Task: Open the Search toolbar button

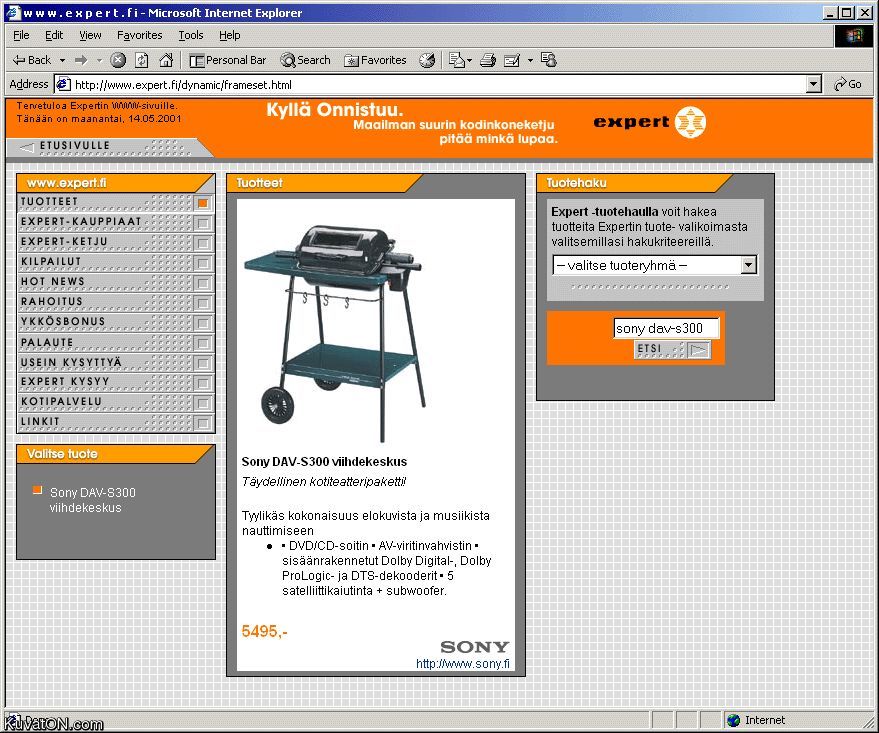Action: click(x=305, y=60)
